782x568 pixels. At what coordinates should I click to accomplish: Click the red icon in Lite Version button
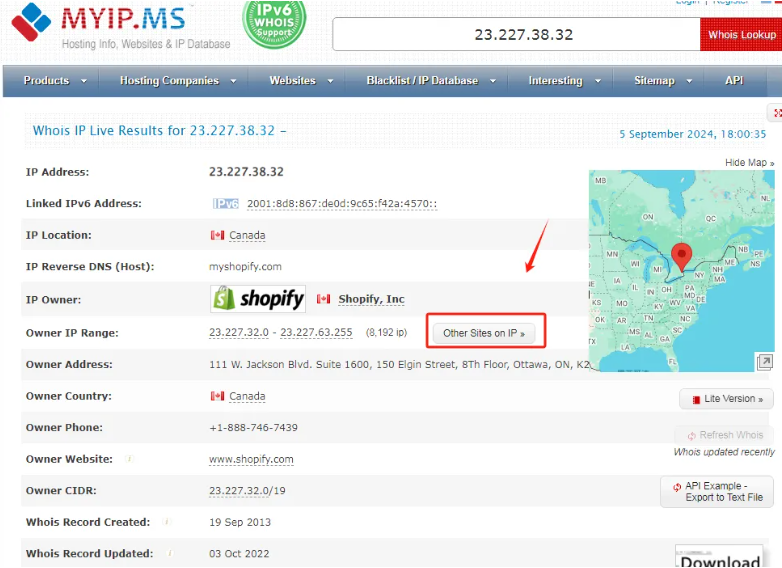tap(696, 399)
